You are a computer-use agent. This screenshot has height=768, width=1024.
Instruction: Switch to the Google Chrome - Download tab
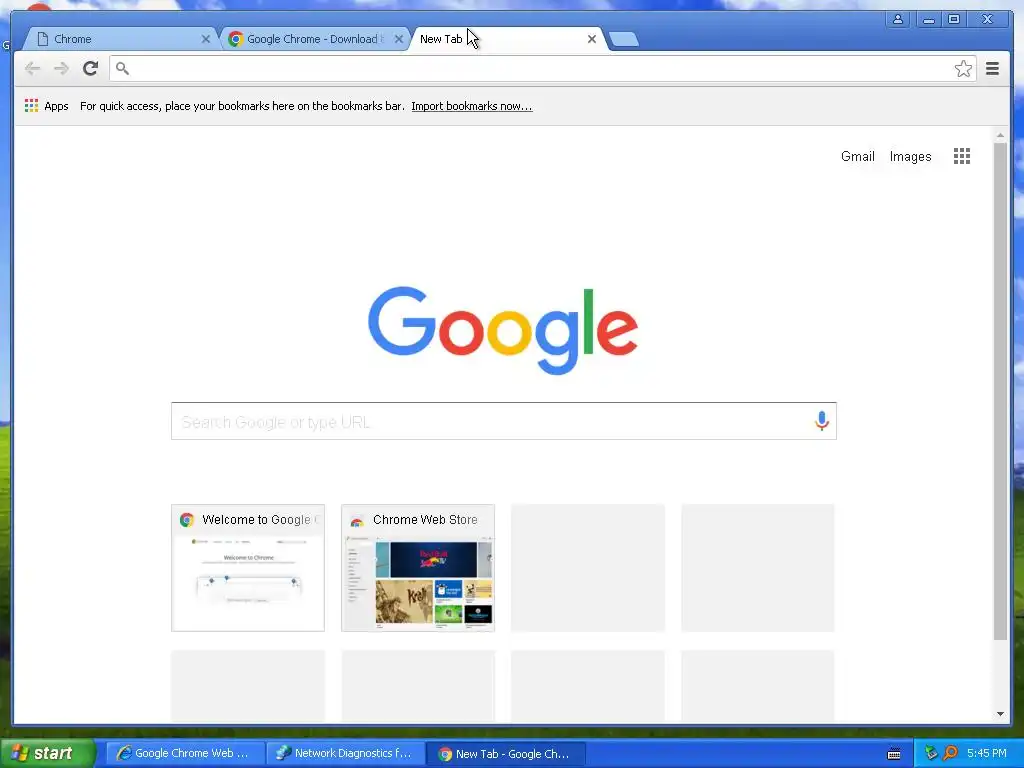313,39
